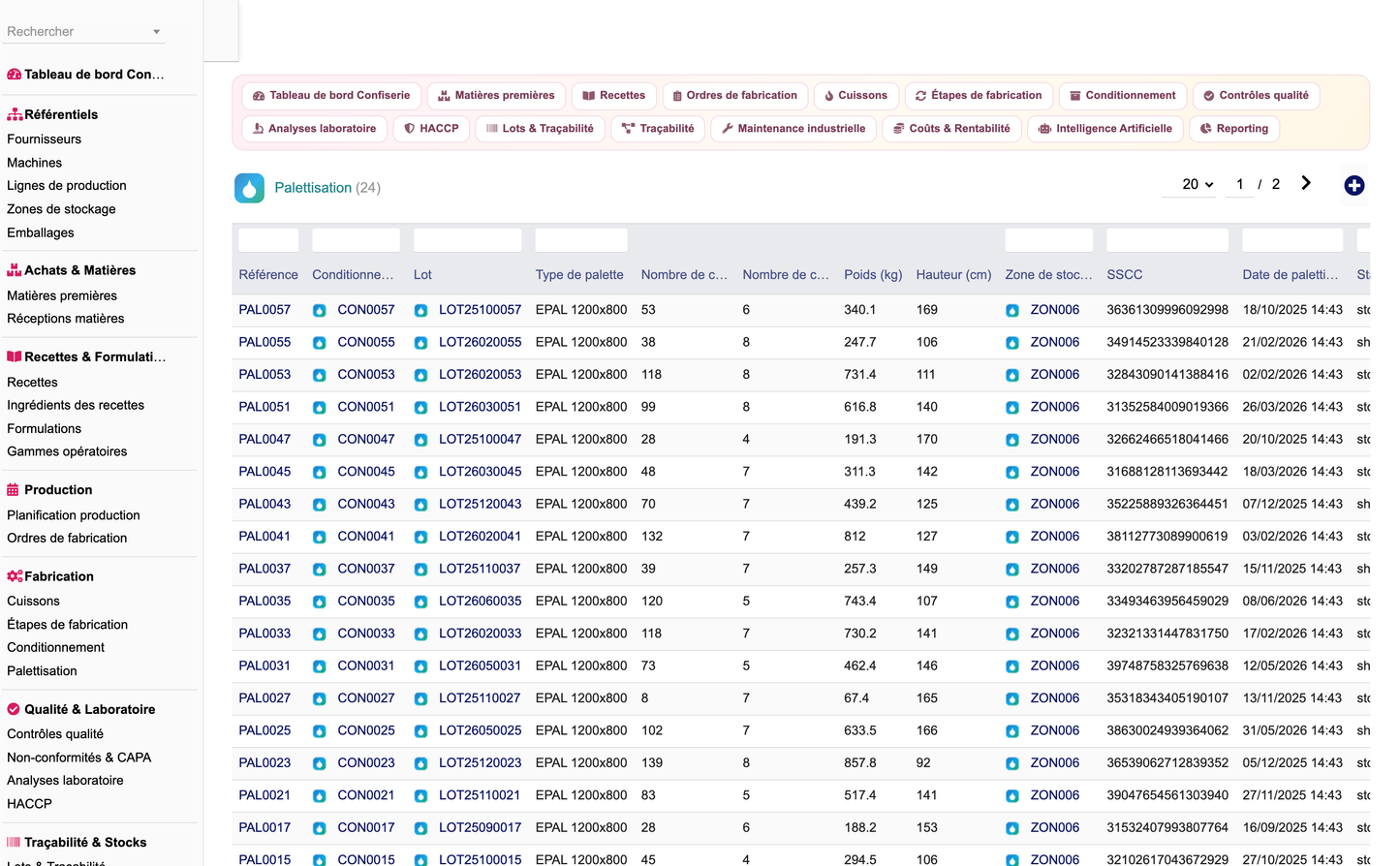This screenshot has height=866, width=1400.
Task: Click the Zone de stockage filter field
Action: [1049, 240]
